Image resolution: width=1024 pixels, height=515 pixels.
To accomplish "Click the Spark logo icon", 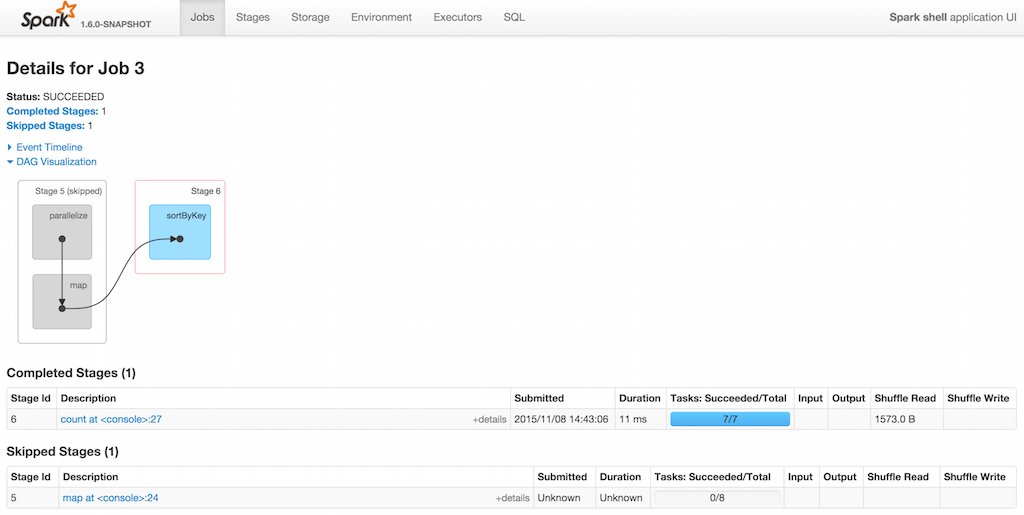I will click(44, 16).
